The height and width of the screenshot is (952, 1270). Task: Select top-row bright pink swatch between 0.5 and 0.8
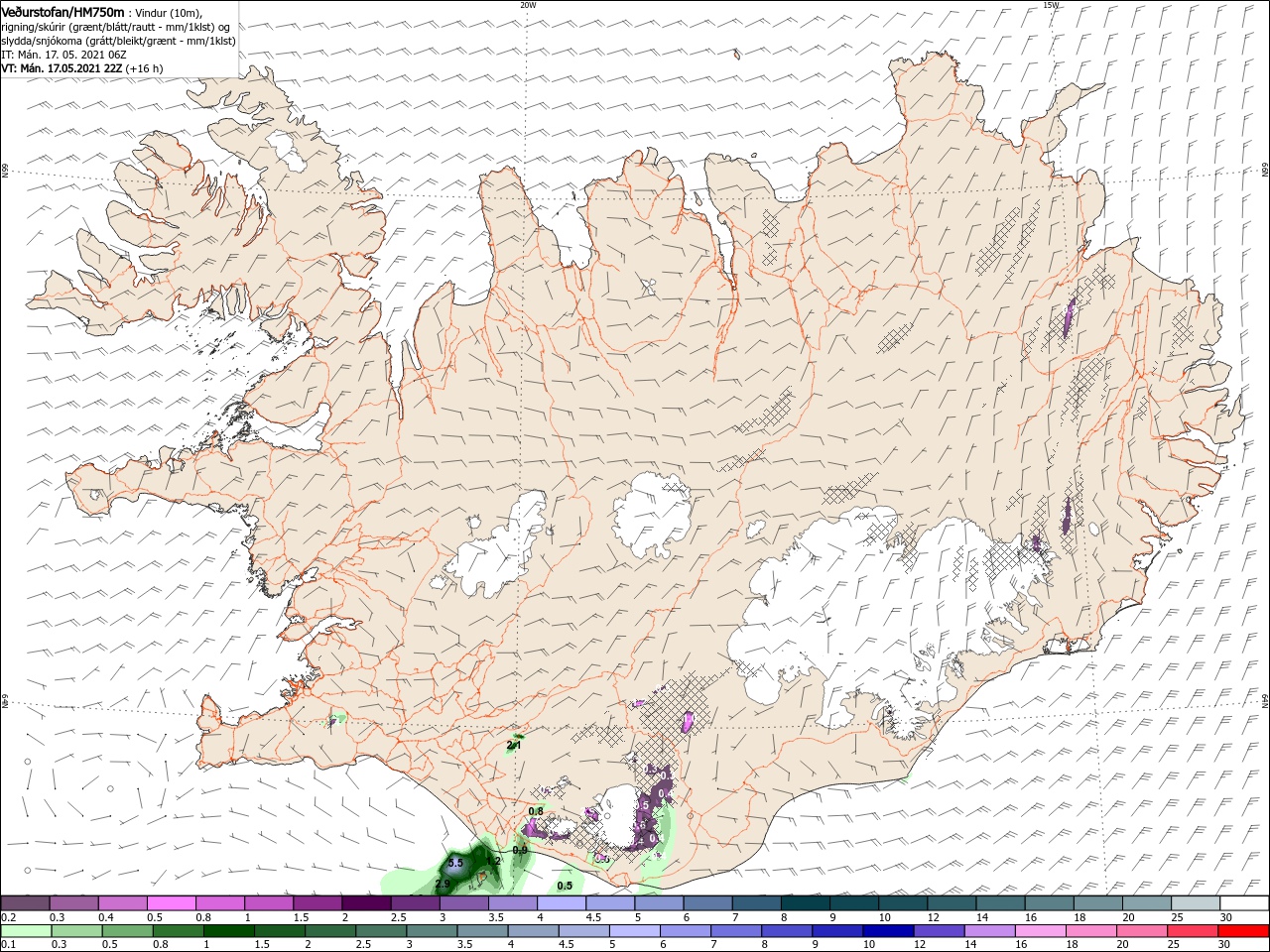coord(171,903)
